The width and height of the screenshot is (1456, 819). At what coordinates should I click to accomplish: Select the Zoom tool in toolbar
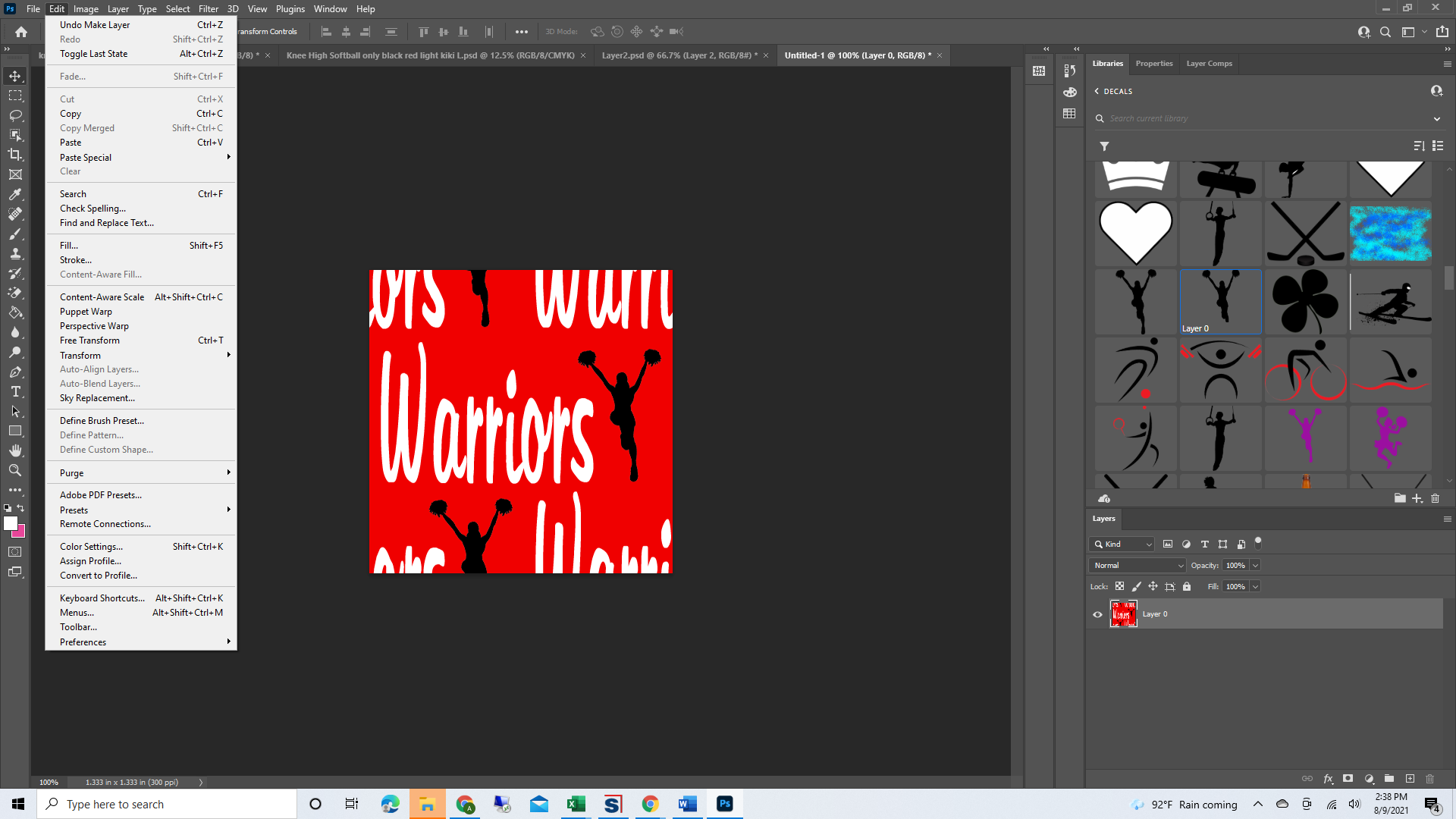pos(15,470)
